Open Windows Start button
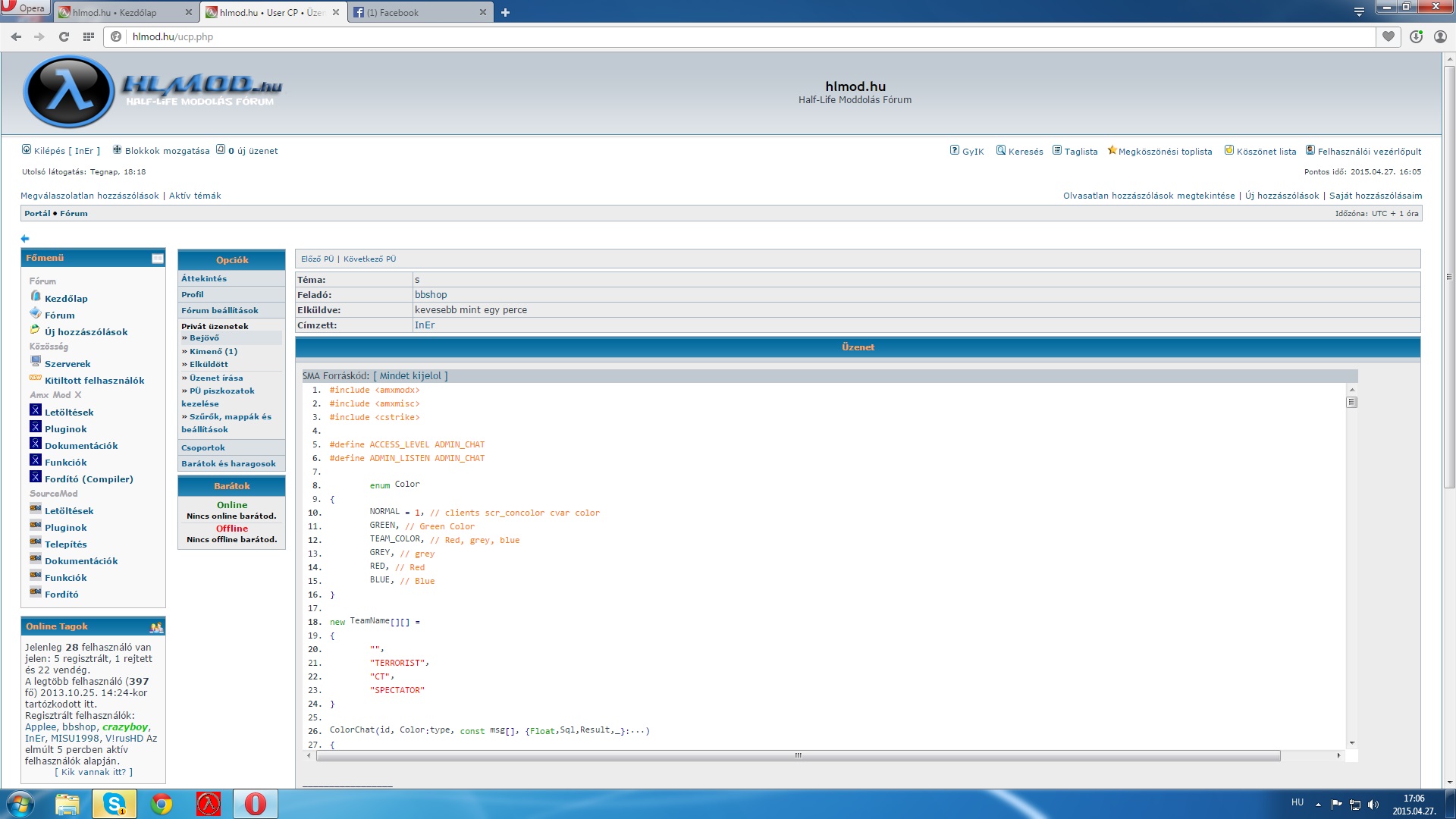 point(20,804)
